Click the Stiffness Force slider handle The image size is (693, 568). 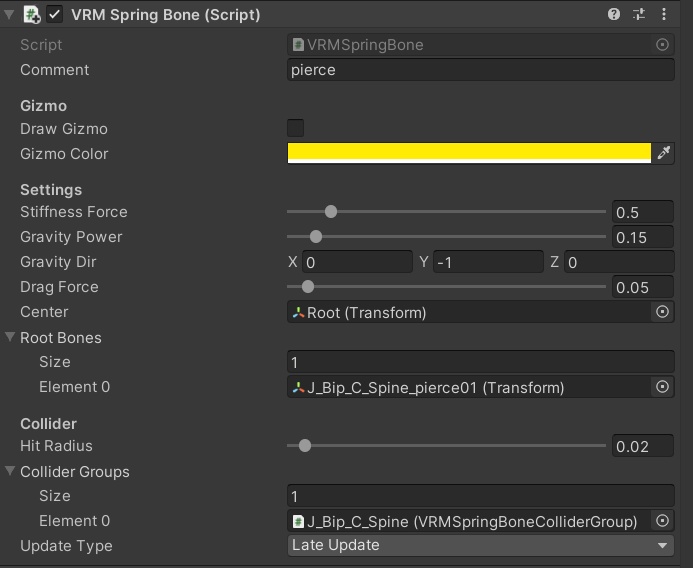tap(331, 212)
